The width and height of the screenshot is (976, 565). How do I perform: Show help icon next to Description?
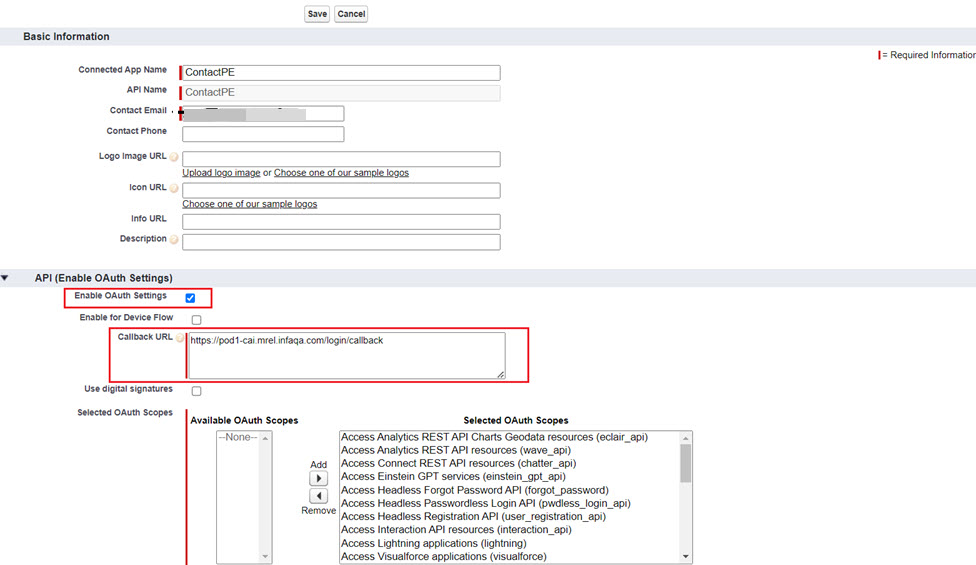tap(174, 240)
